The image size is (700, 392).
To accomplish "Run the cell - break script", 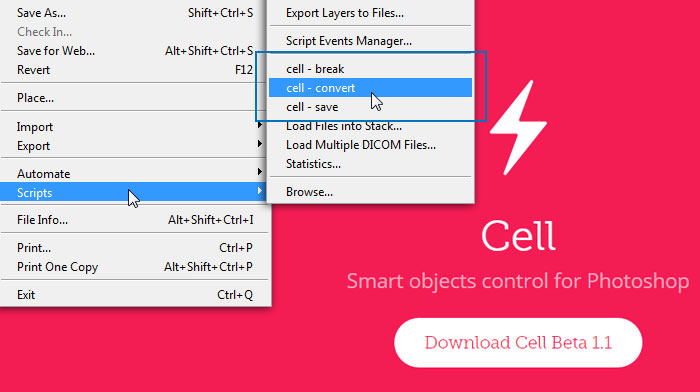I will 370,69.
